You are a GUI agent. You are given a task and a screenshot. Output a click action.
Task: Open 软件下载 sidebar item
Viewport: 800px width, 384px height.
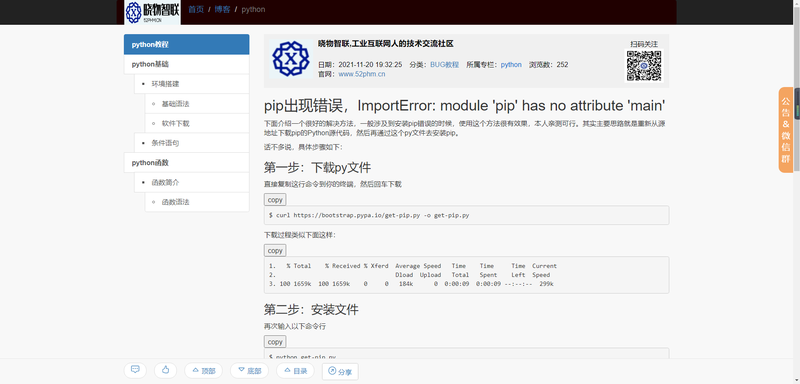(197, 123)
